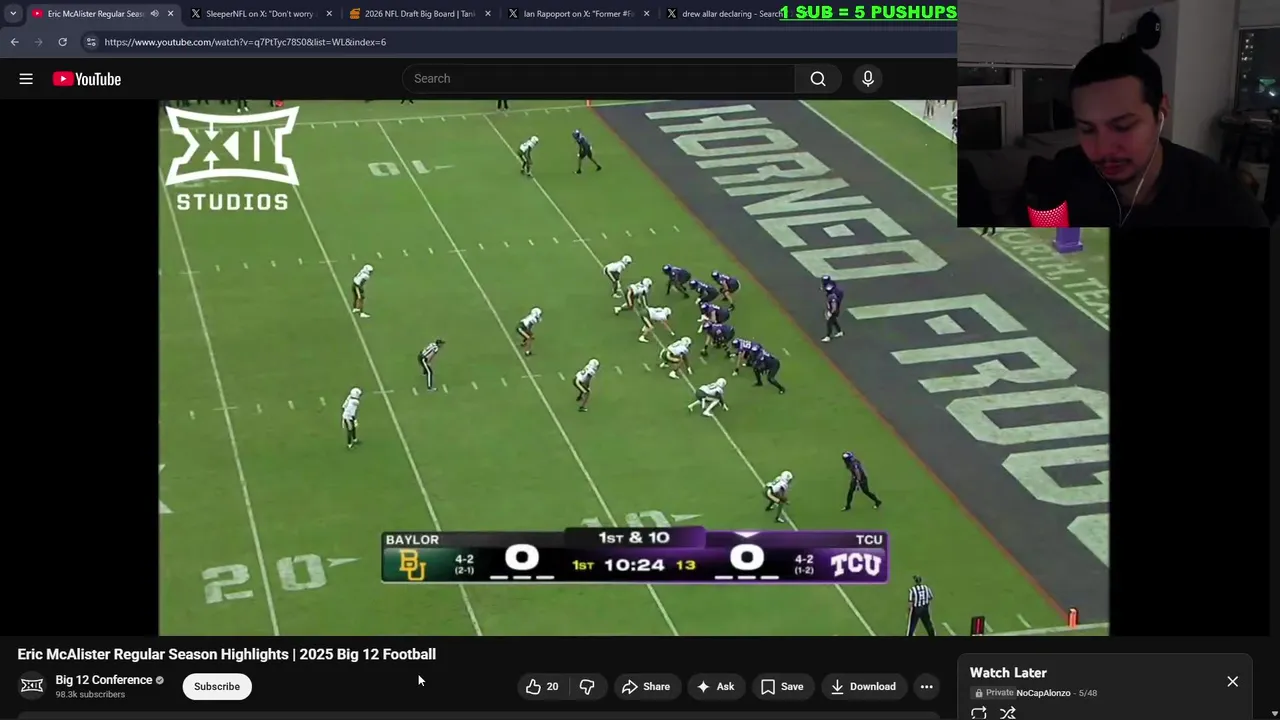Toggle shuffle playlist in Watch Later panel

tap(1008, 712)
